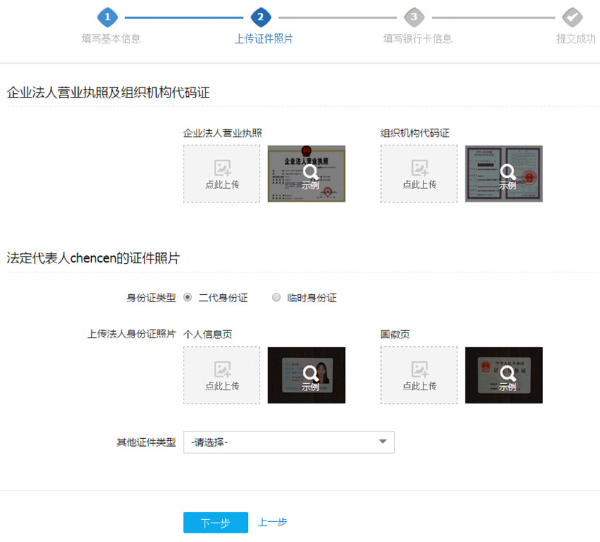600x542 pixels.
Task: Click the organization code certificate upload icon
Action: 419,168
